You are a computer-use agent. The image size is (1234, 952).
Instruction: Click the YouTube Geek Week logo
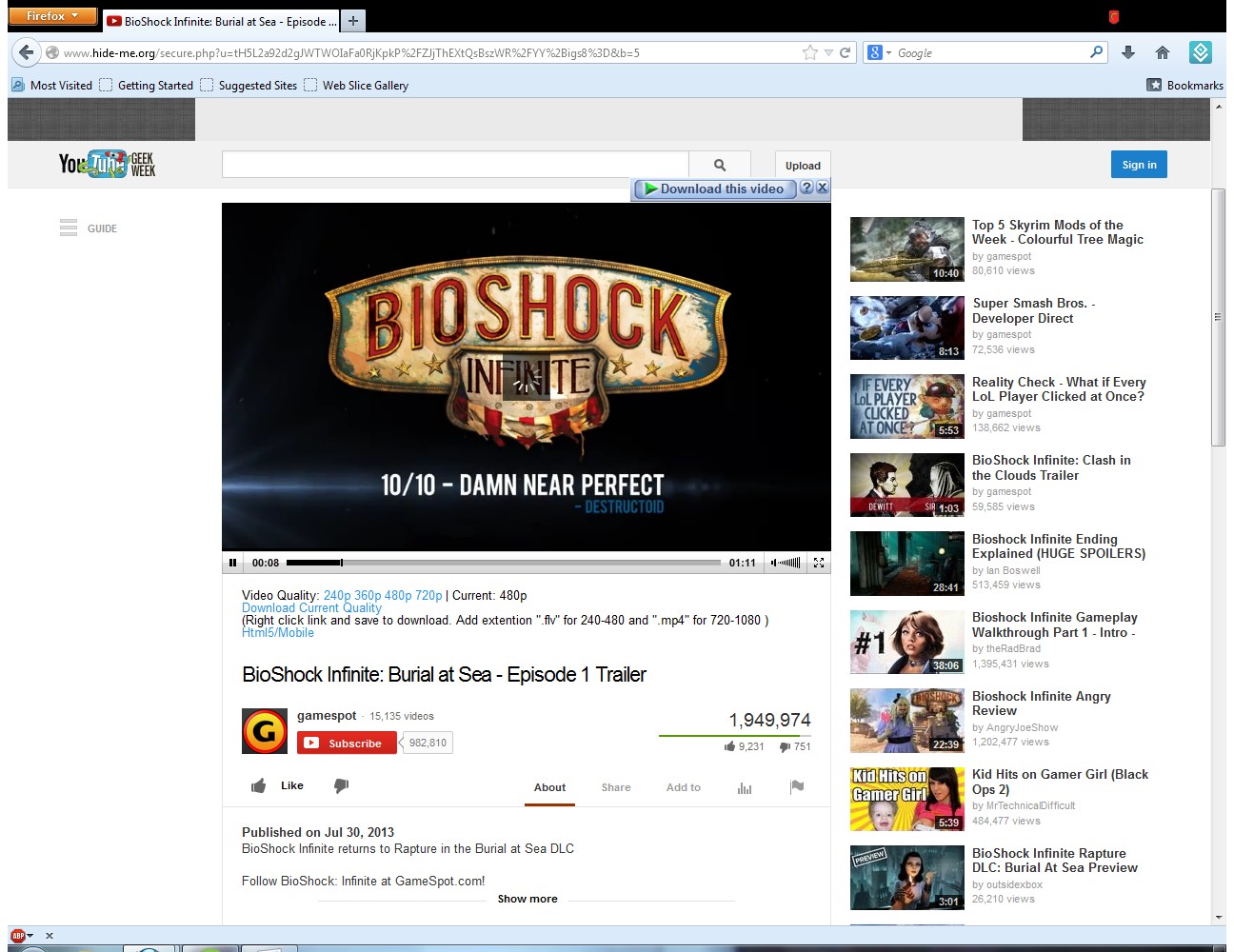(108, 165)
